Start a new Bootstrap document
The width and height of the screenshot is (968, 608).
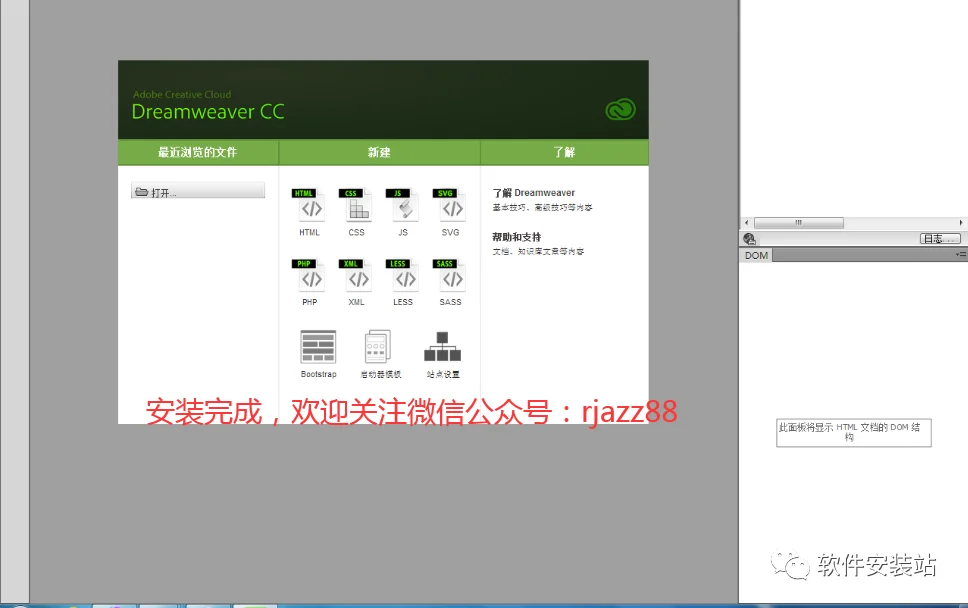[x=319, y=354]
